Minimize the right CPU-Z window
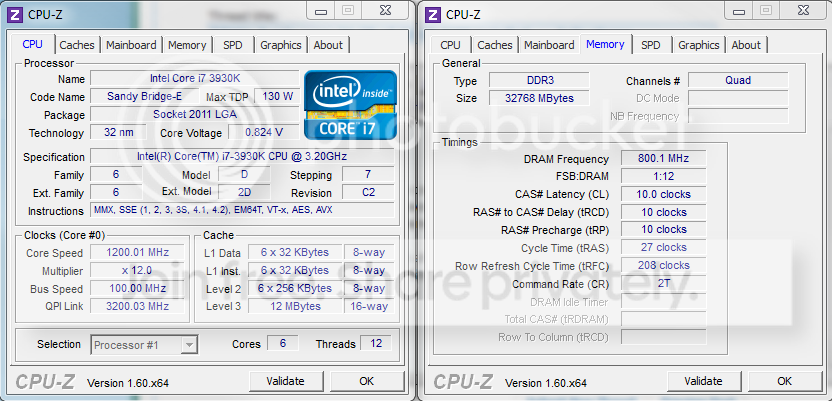 point(738,10)
